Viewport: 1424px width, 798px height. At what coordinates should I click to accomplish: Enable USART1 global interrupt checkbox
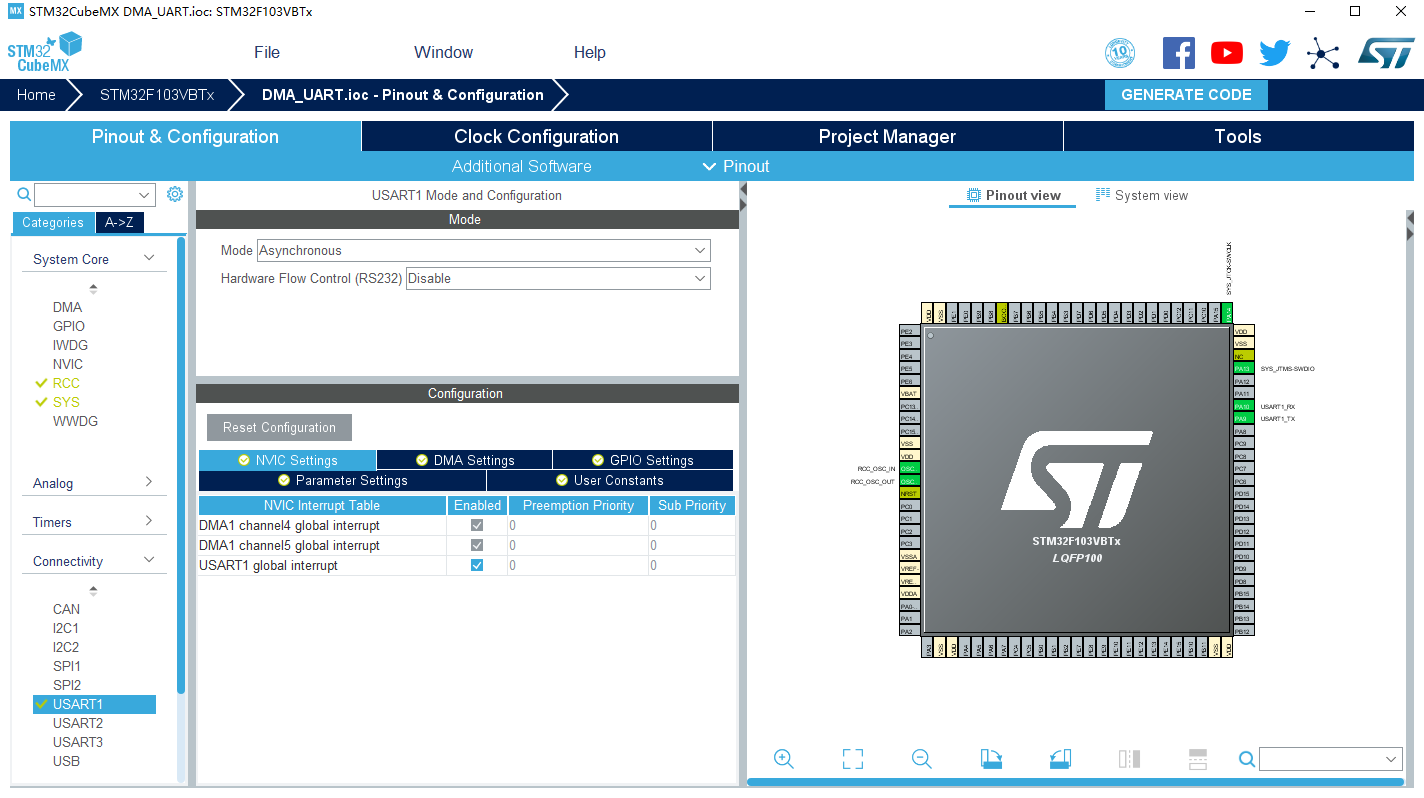477,565
